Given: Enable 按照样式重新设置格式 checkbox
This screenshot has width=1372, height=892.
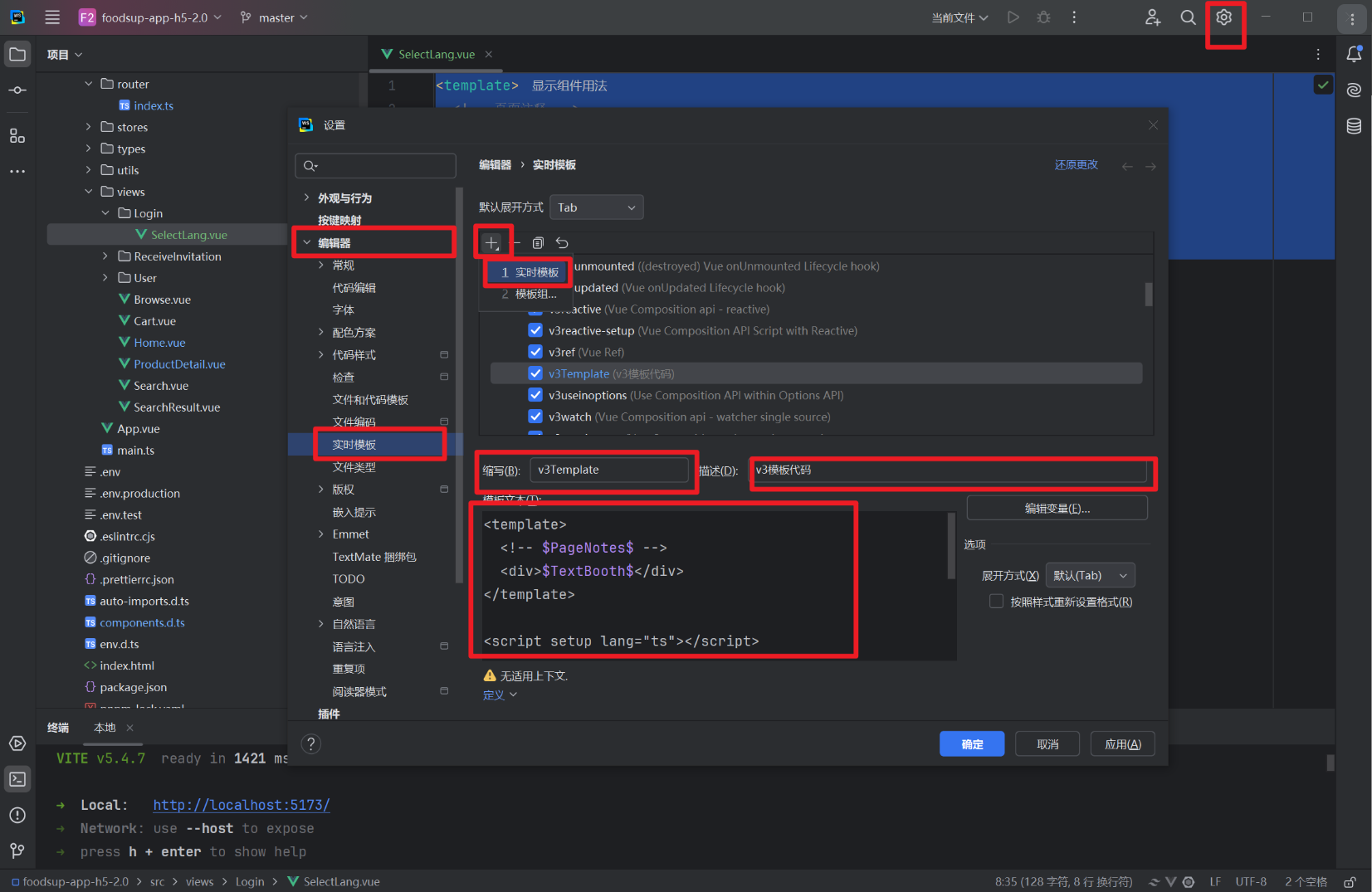Looking at the screenshot, I should 996,602.
